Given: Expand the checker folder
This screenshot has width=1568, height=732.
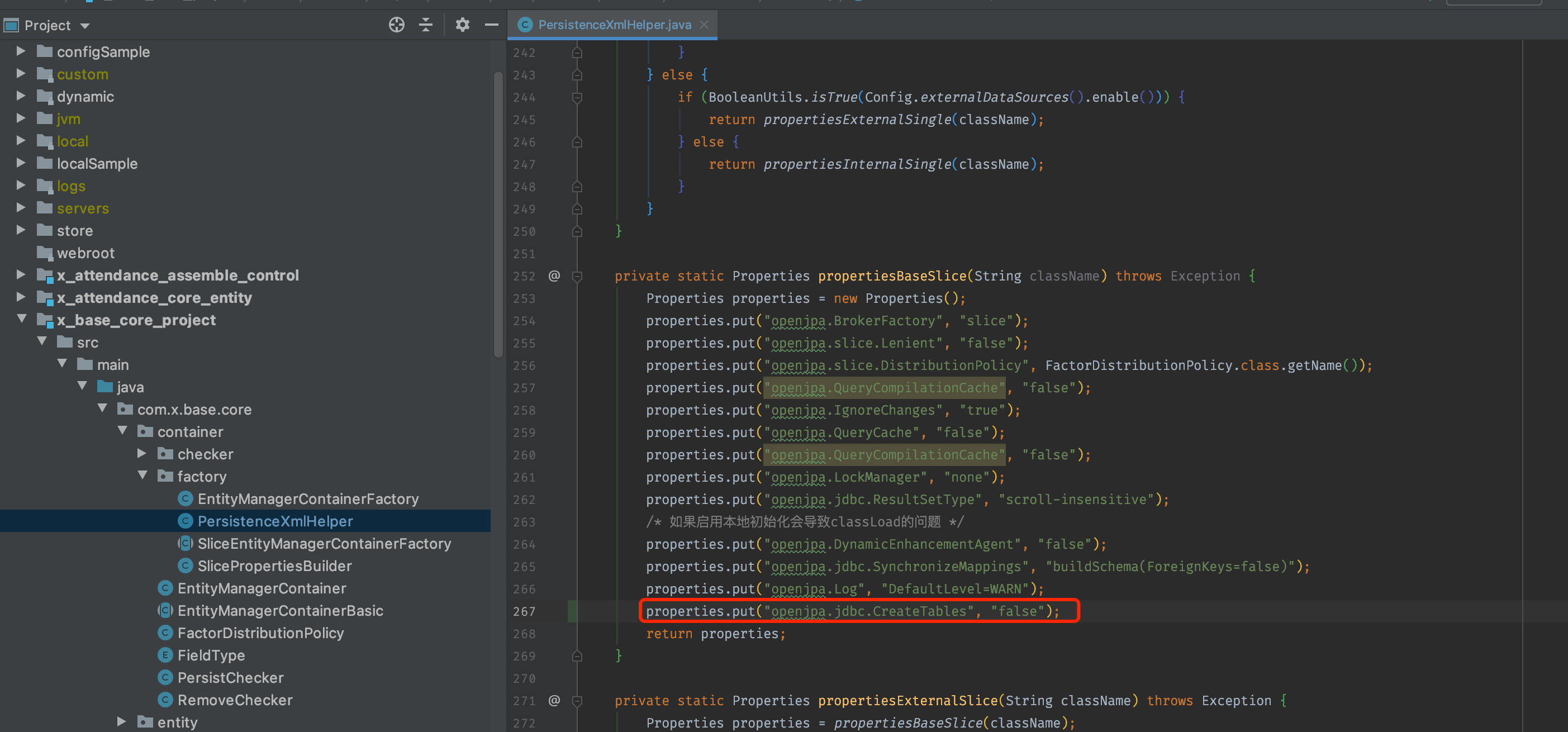Looking at the screenshot, I should point(142,453).
